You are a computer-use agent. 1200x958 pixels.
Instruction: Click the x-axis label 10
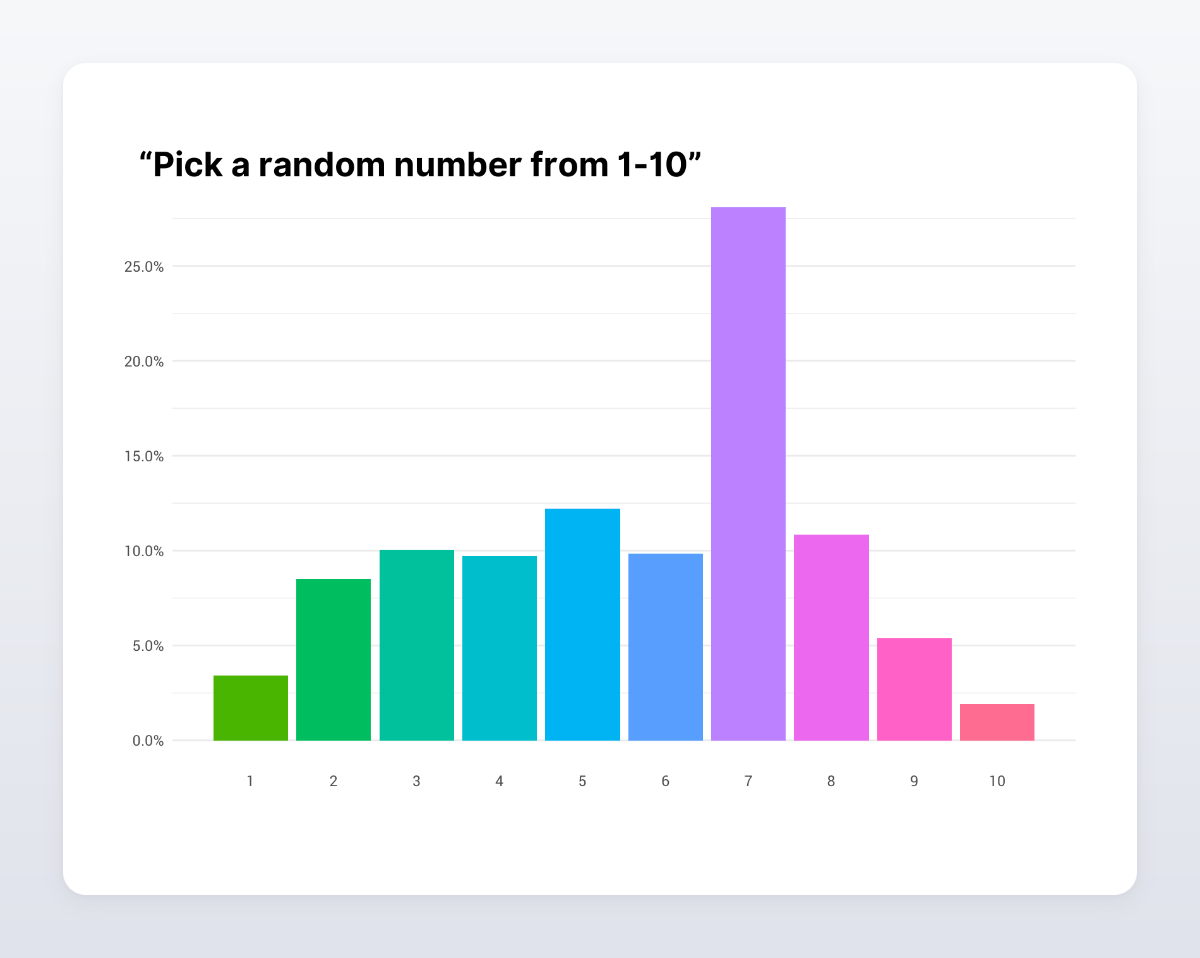pos(997,781)
